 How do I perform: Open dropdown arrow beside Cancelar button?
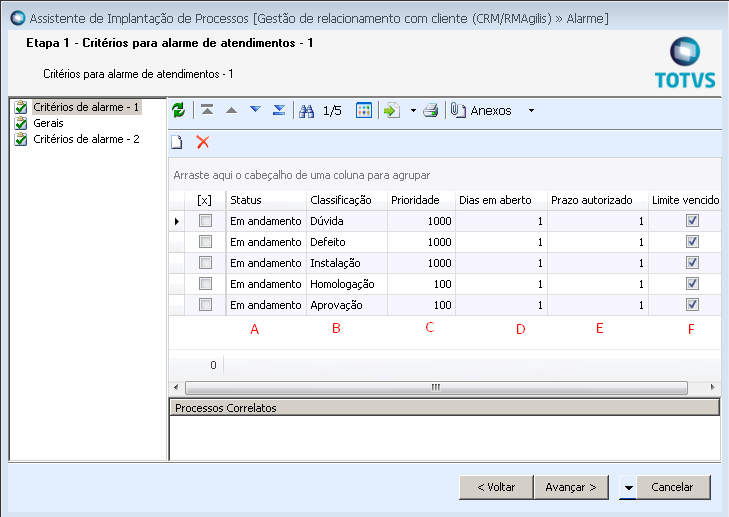628,487
